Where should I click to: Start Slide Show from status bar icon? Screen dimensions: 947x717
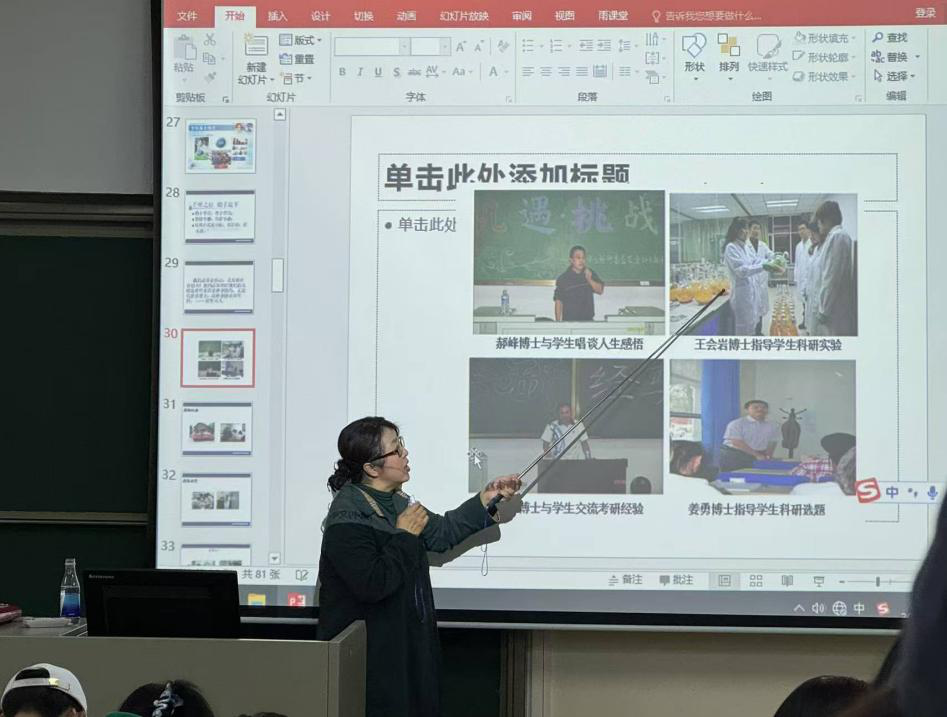coord(818,581)
